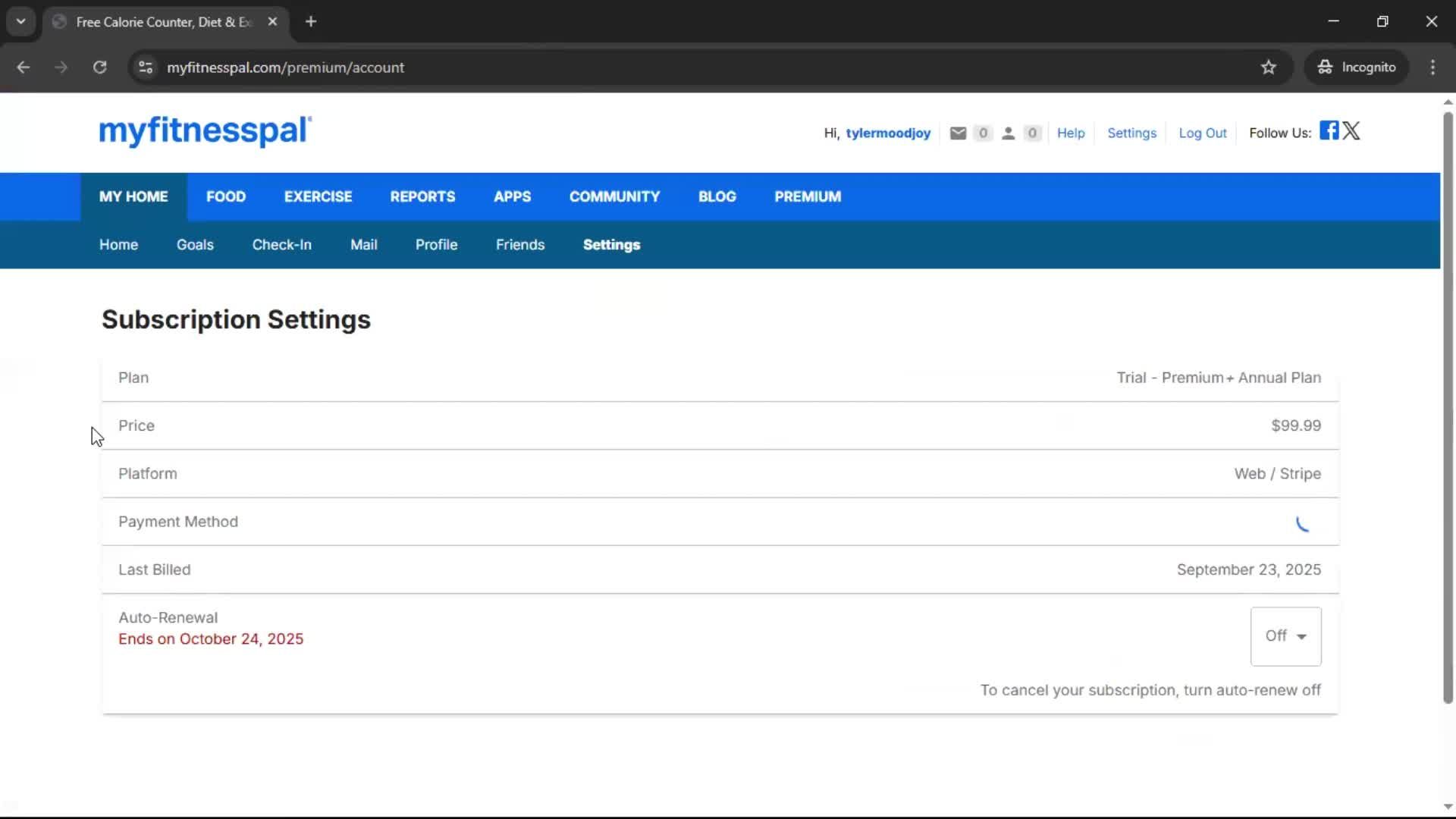1456x819 pixels.
Task: Click the 'September 23, 2025' billed date
Action: coord(1248,570)
